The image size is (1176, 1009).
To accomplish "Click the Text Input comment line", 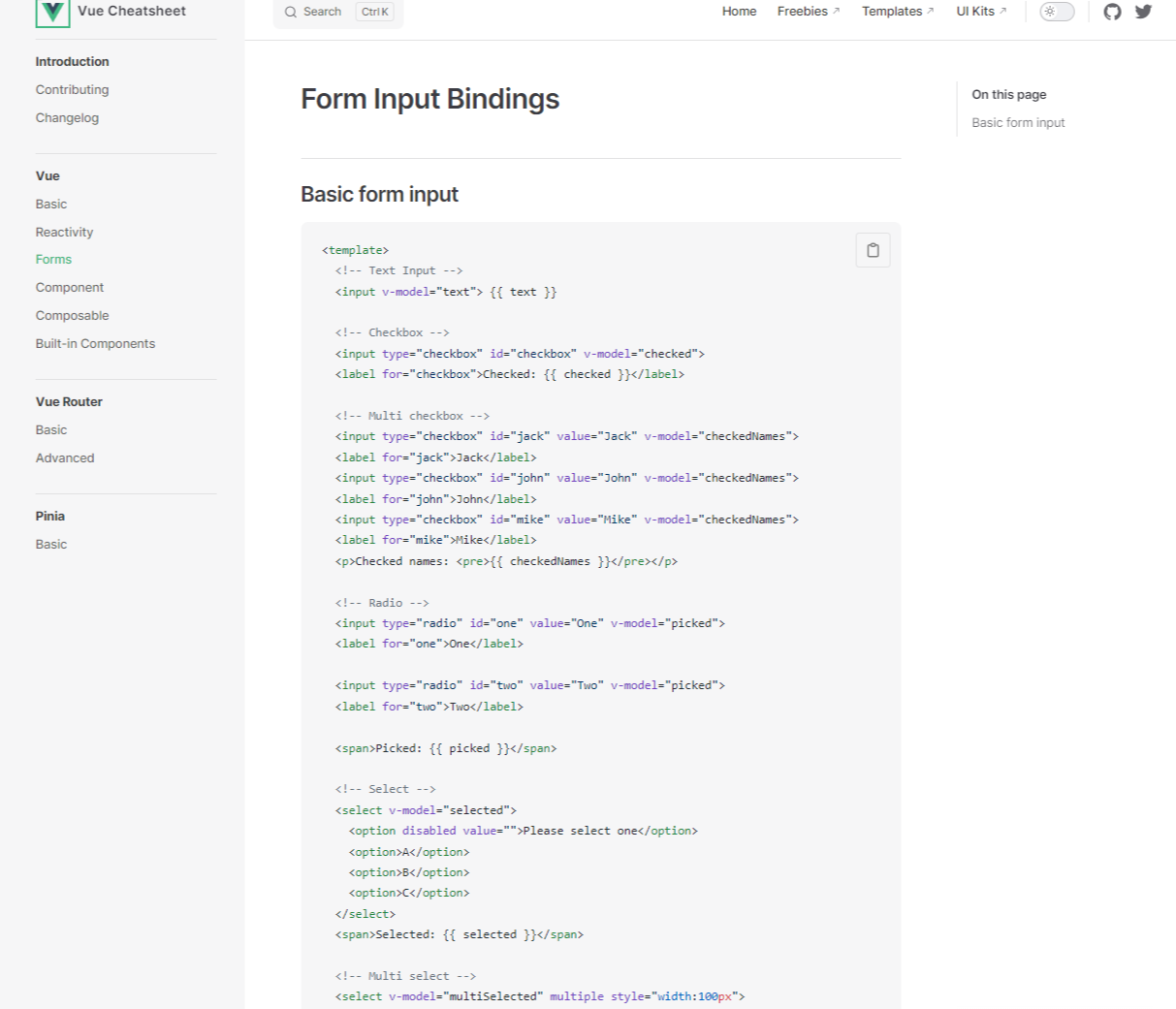I will (399, 270).
